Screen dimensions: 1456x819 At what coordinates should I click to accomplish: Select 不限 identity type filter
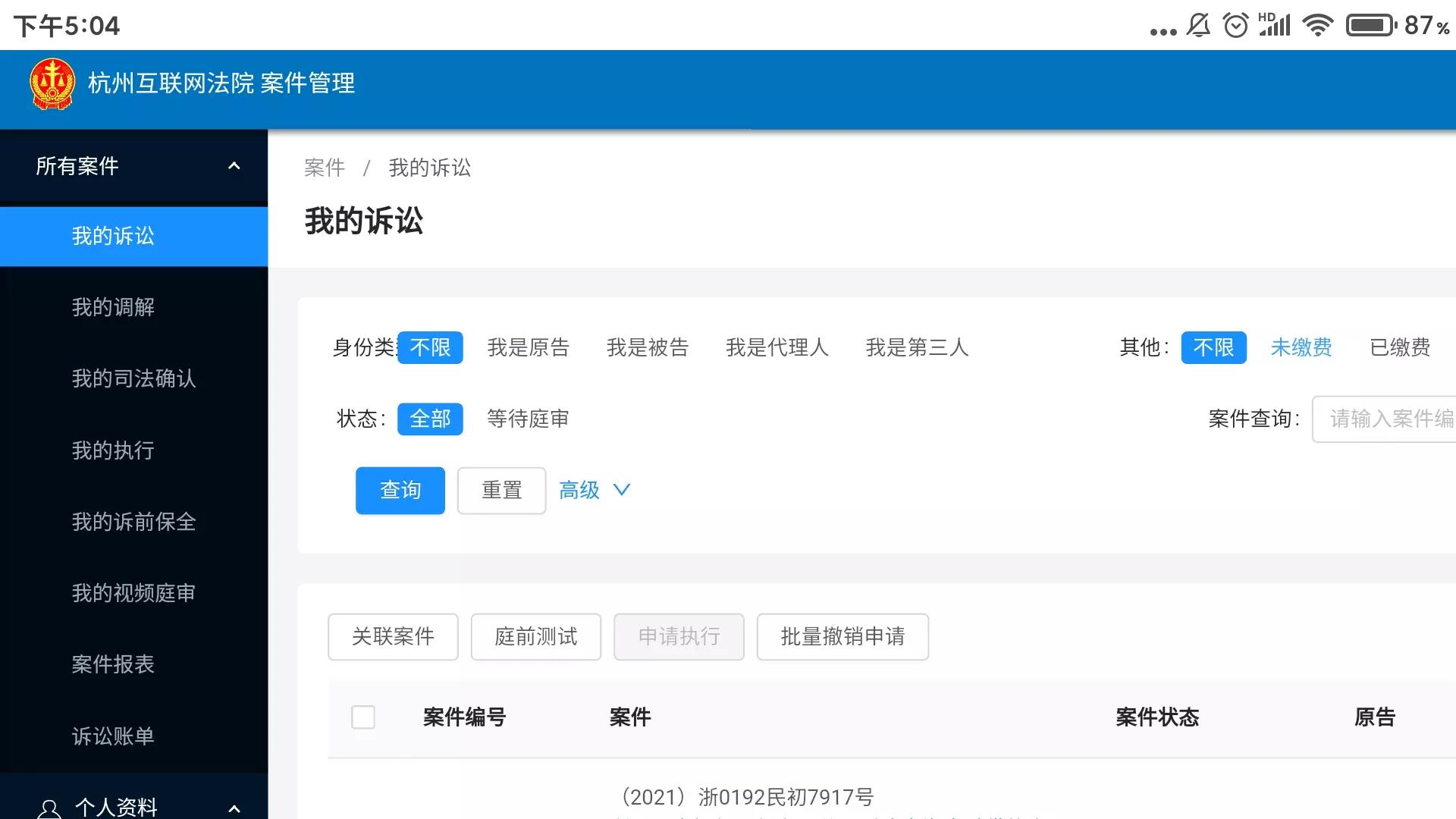(x=430, y=347)
